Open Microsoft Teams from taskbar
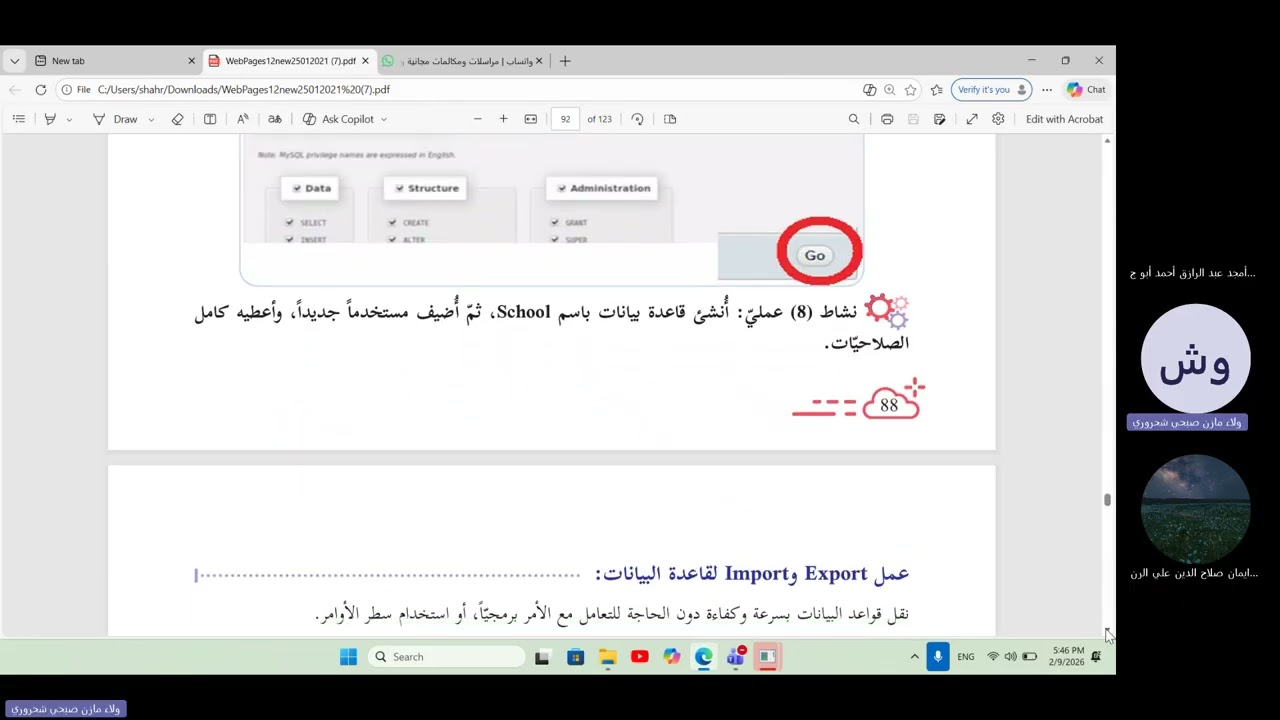The width and height of the screenshot is (1280, 720). coord(736,657)
